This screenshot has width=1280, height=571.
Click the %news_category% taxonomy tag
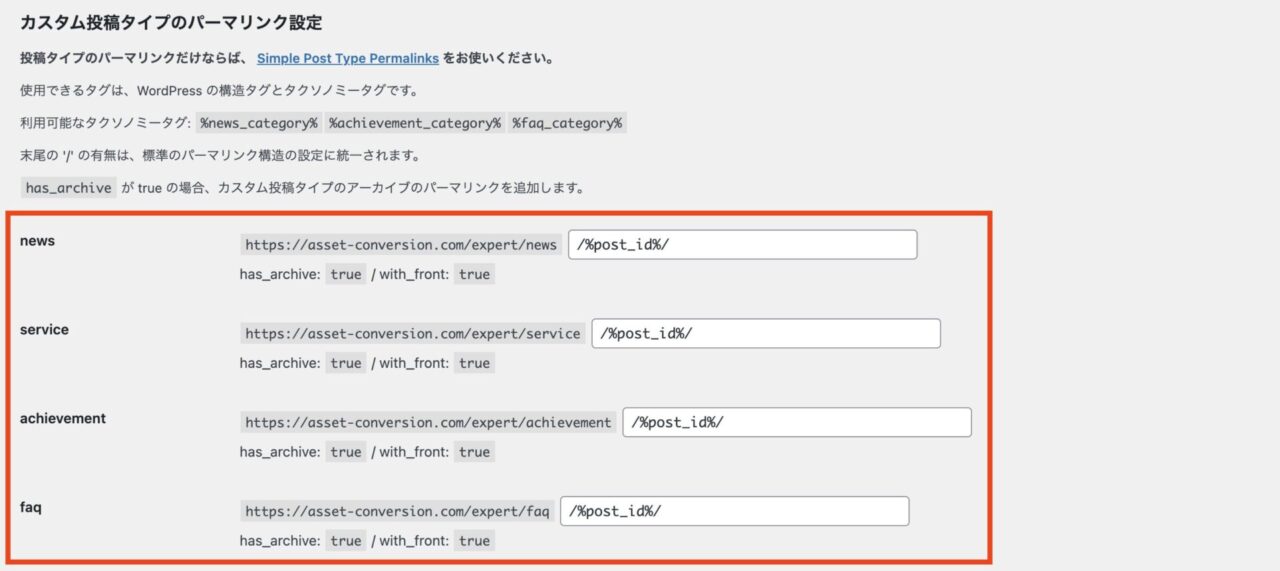(259, 123)
